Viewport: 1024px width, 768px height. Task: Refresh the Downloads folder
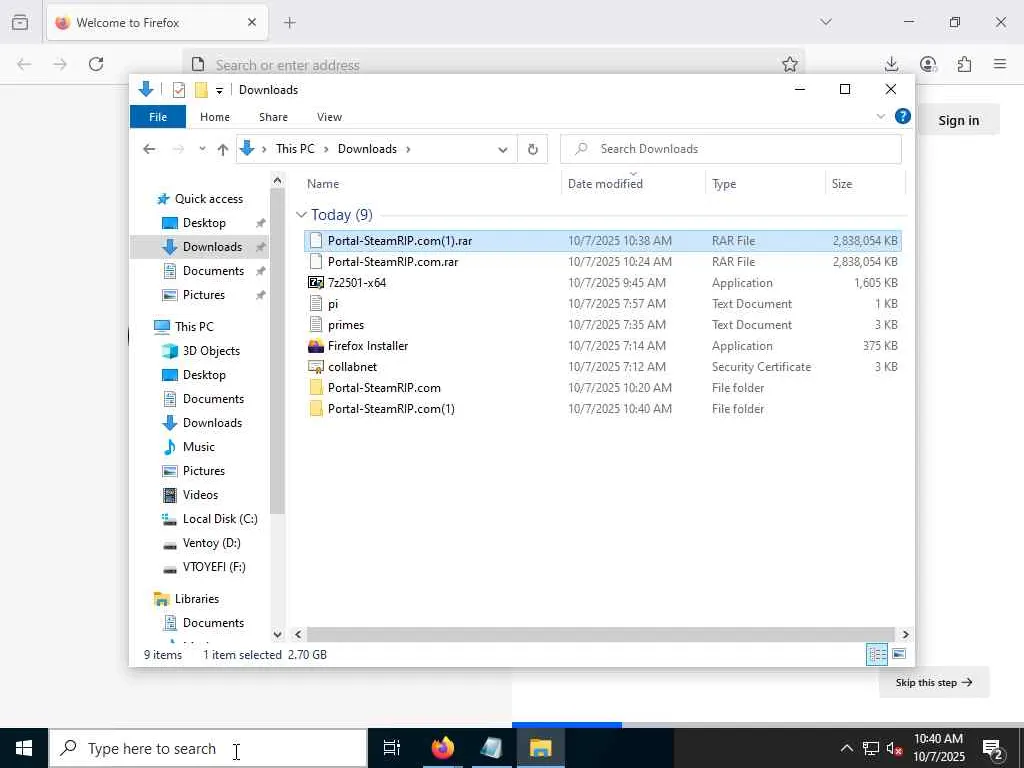click(x=533, y=150)
